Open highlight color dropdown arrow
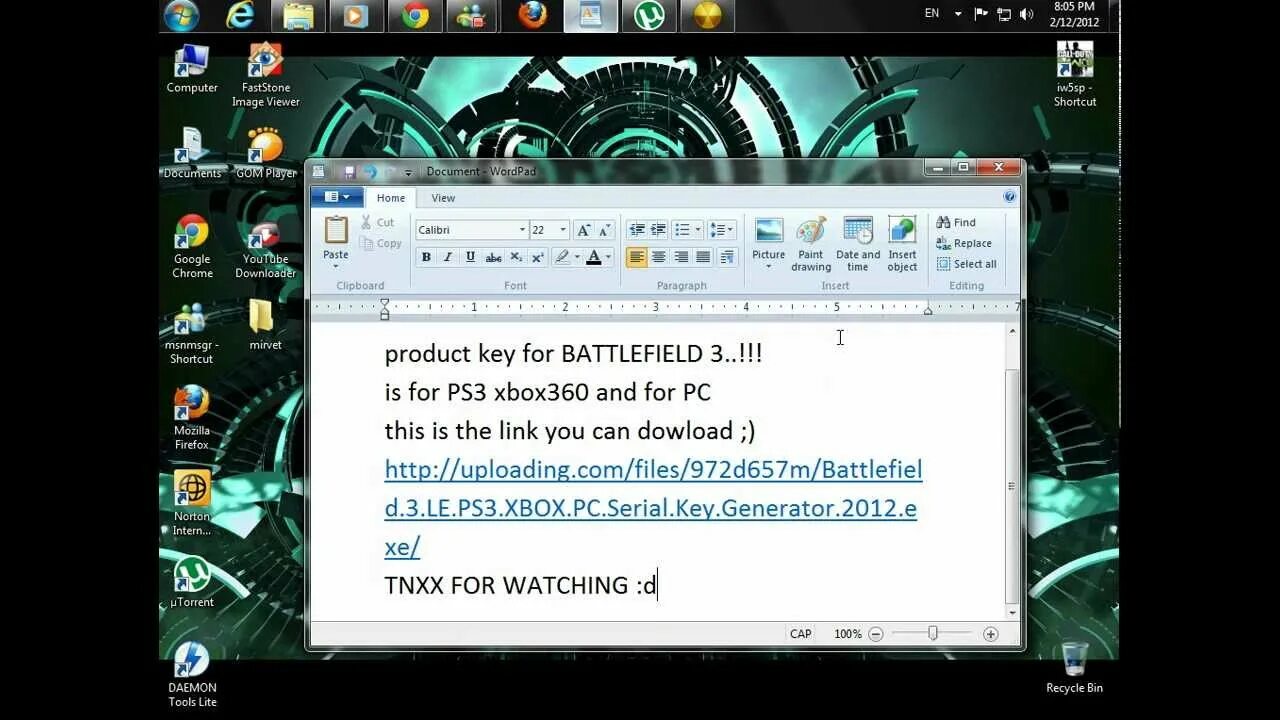This screenshot has height=720, width=1280. [x=577, y=257]
